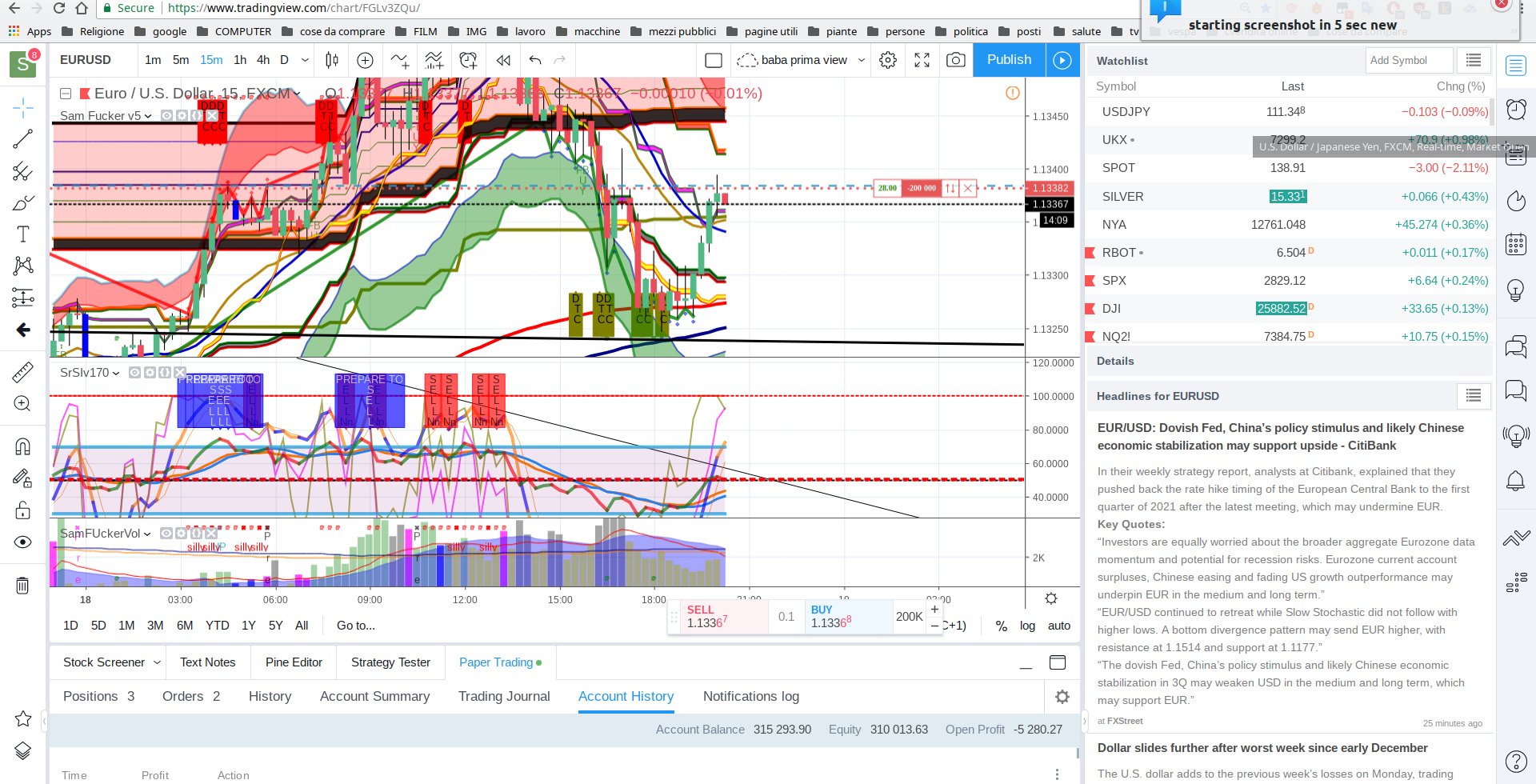Enter fullscreen mode icon in top toolbar
This screenshot has height=784, width=1536.
pos(922,60)
